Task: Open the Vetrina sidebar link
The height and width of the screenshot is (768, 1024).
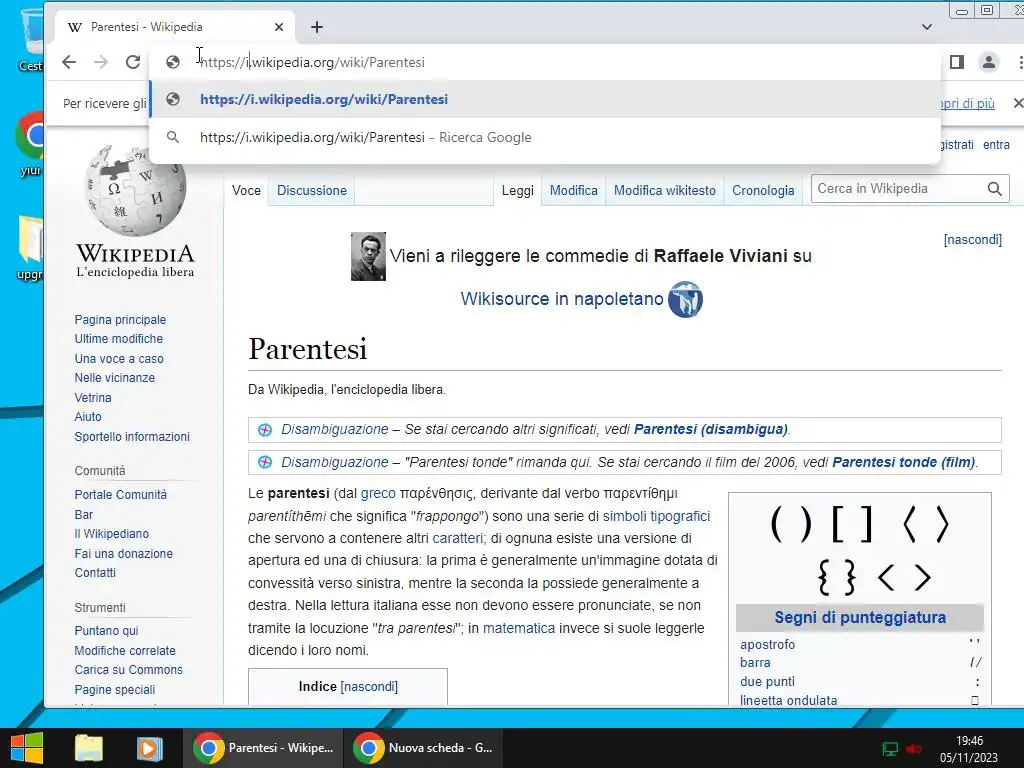Action: (93, 397)
